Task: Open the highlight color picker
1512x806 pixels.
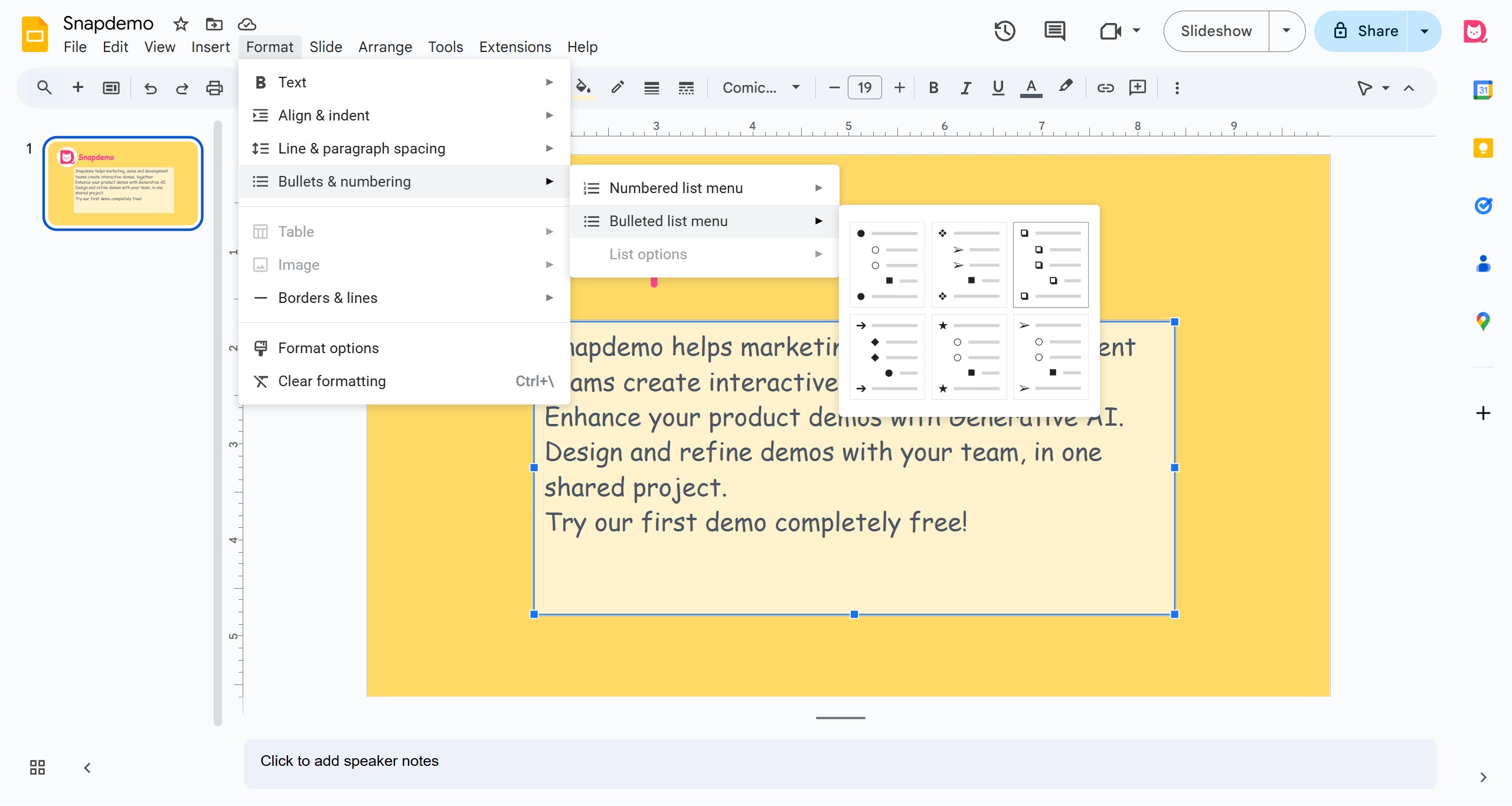Action: (1064, 88)
